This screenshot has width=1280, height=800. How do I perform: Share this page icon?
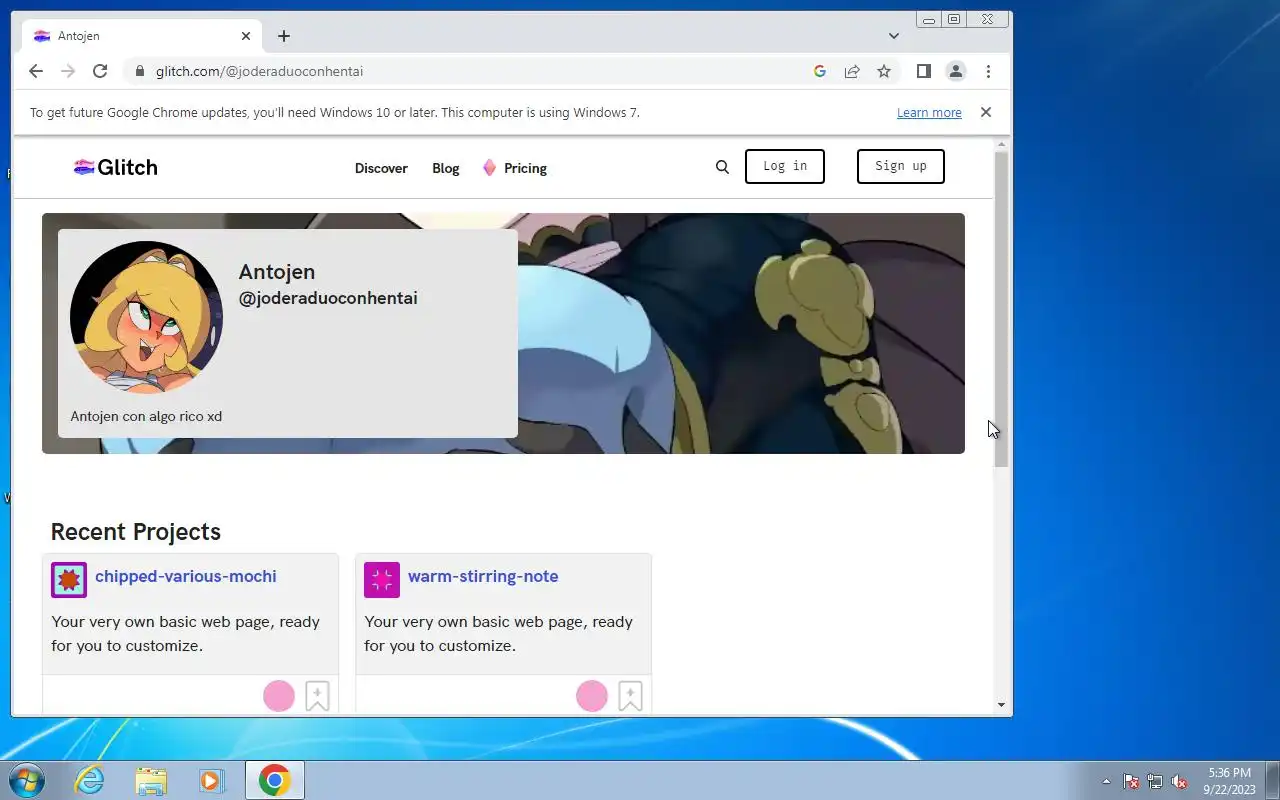point(852,71)
